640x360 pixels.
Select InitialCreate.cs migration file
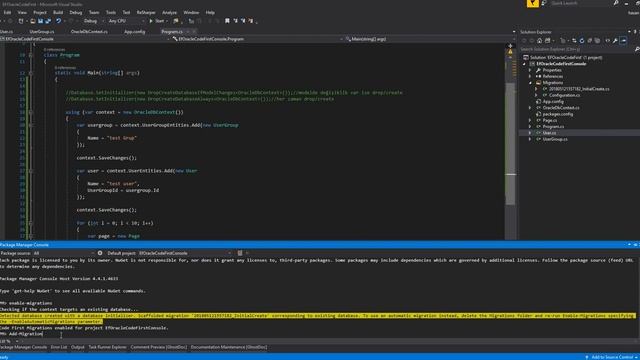[579, 89]
